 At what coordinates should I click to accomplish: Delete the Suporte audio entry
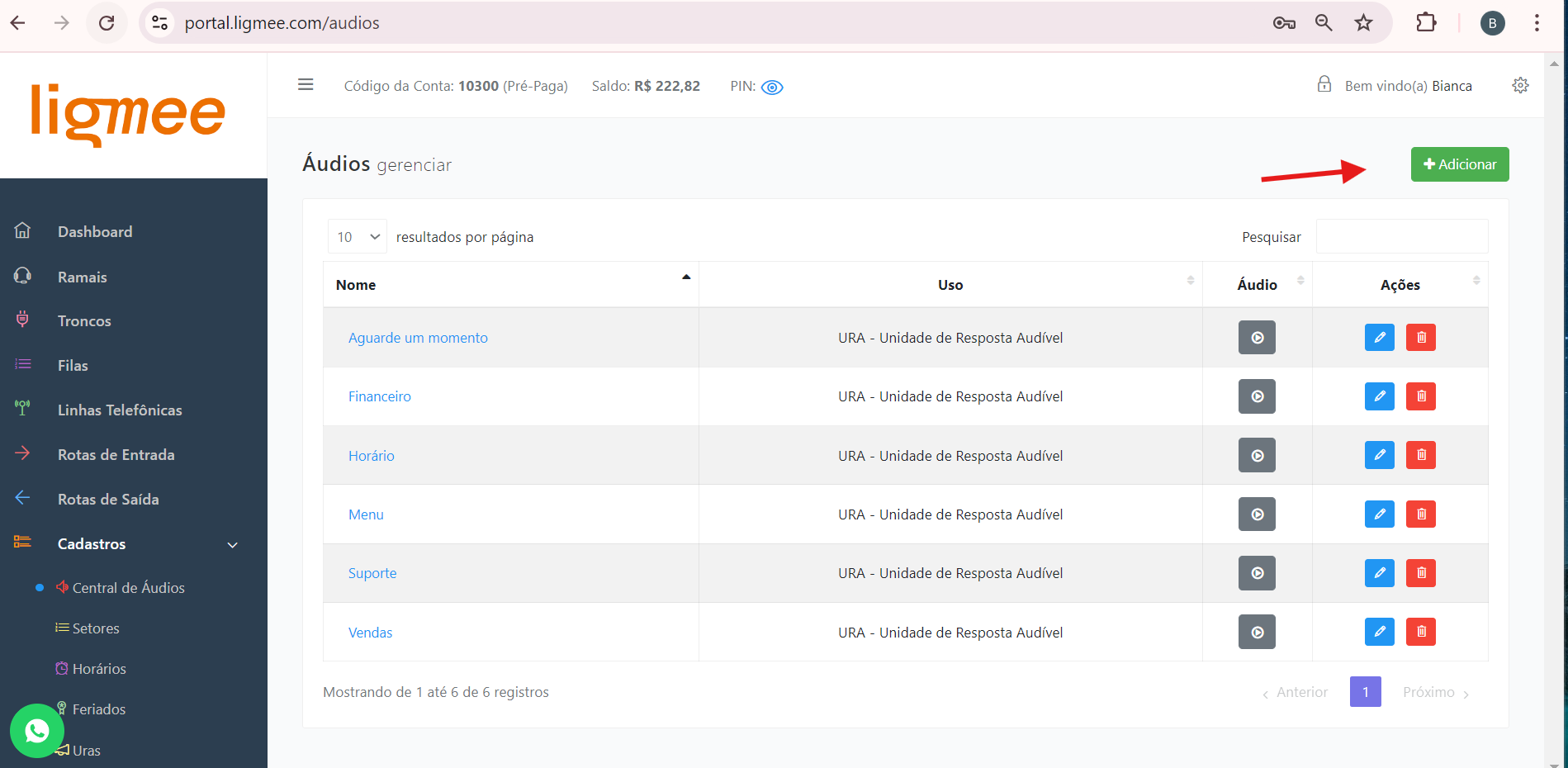coord(1420,573)
